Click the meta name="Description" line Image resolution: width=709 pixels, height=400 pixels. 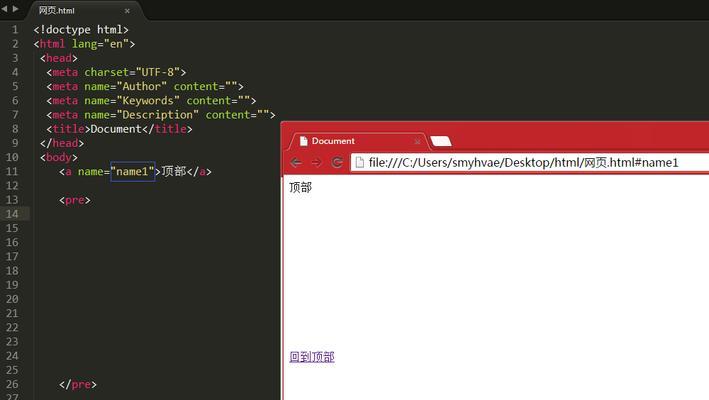(161, 115)
